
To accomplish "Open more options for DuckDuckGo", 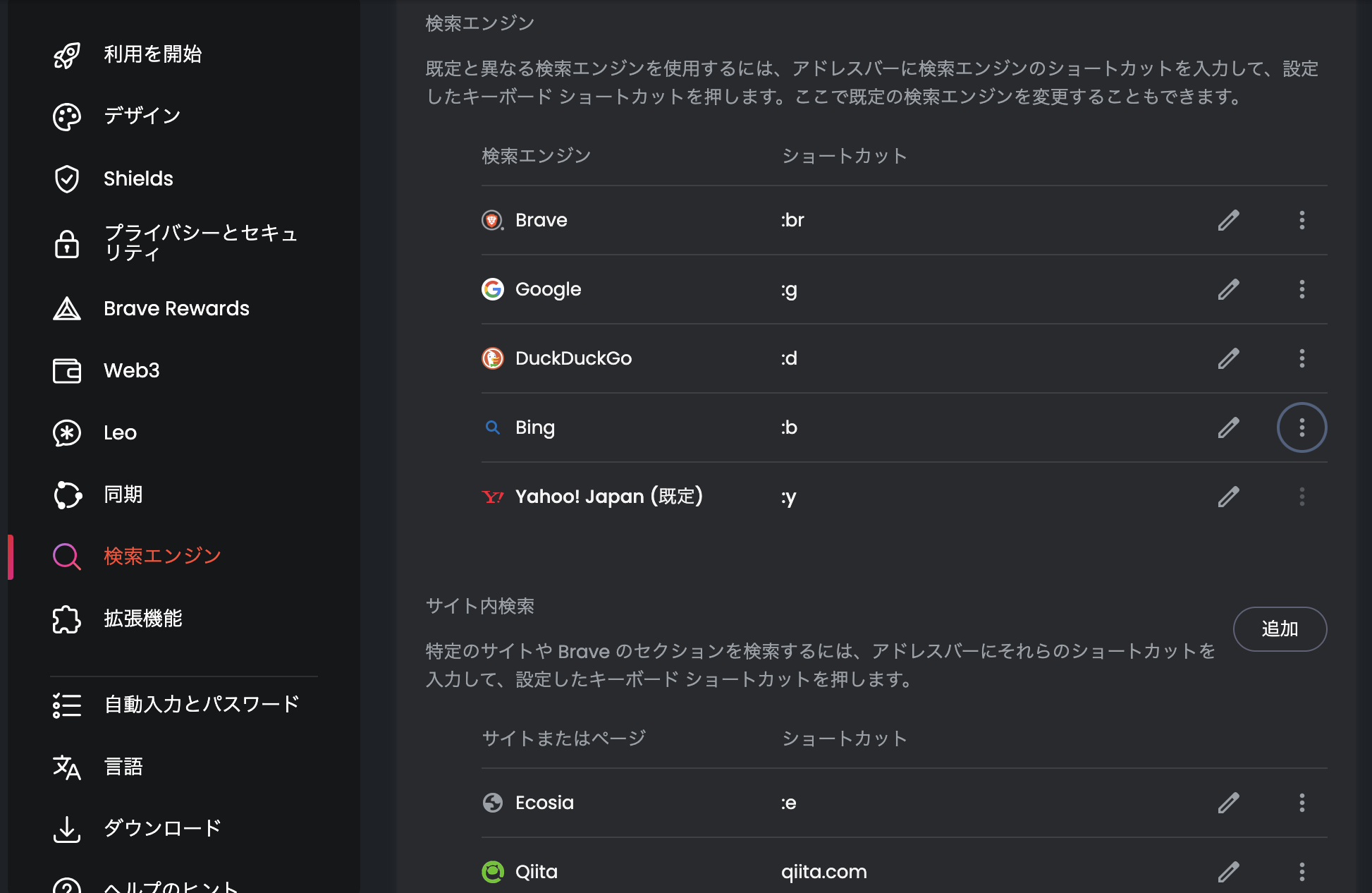I will coord(1302,358).
